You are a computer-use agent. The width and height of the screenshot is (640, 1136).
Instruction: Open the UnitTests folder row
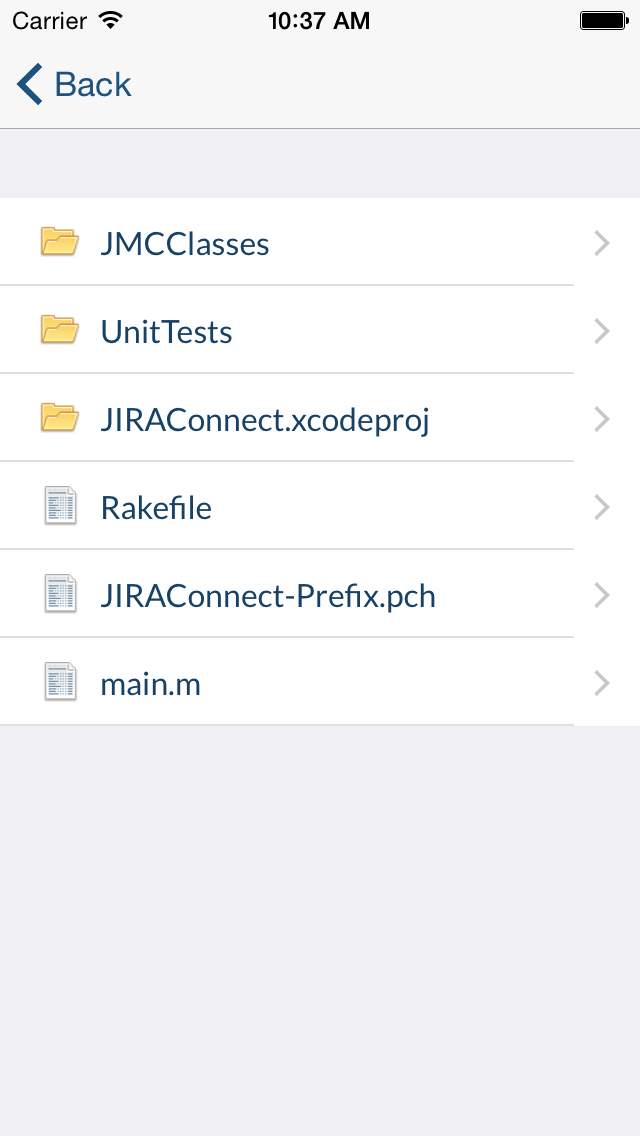[x=320, y=330]
